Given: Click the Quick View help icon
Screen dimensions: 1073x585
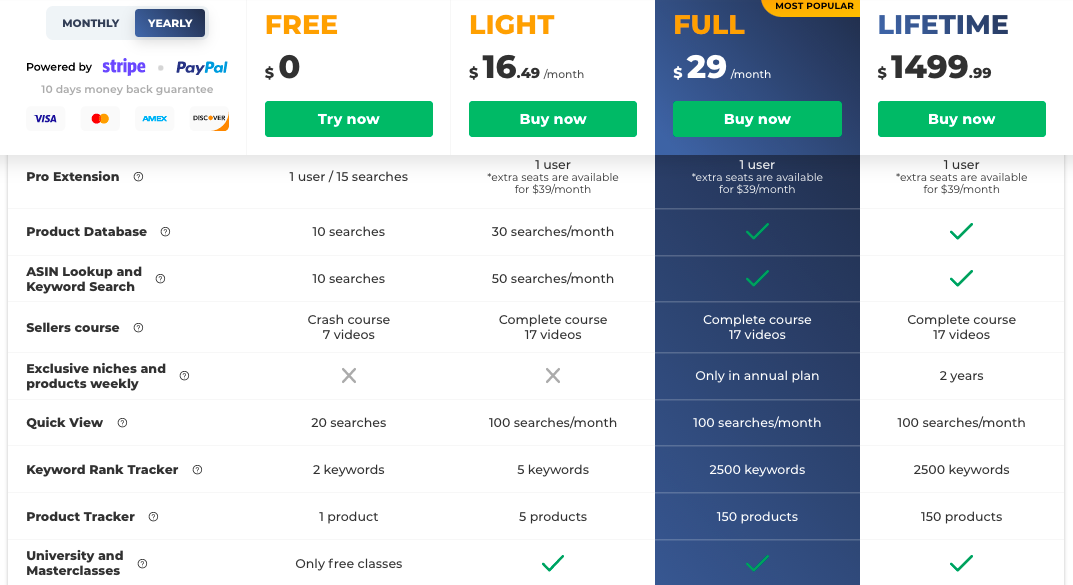Looking at the screenshot, I should (x=122, y=423).
